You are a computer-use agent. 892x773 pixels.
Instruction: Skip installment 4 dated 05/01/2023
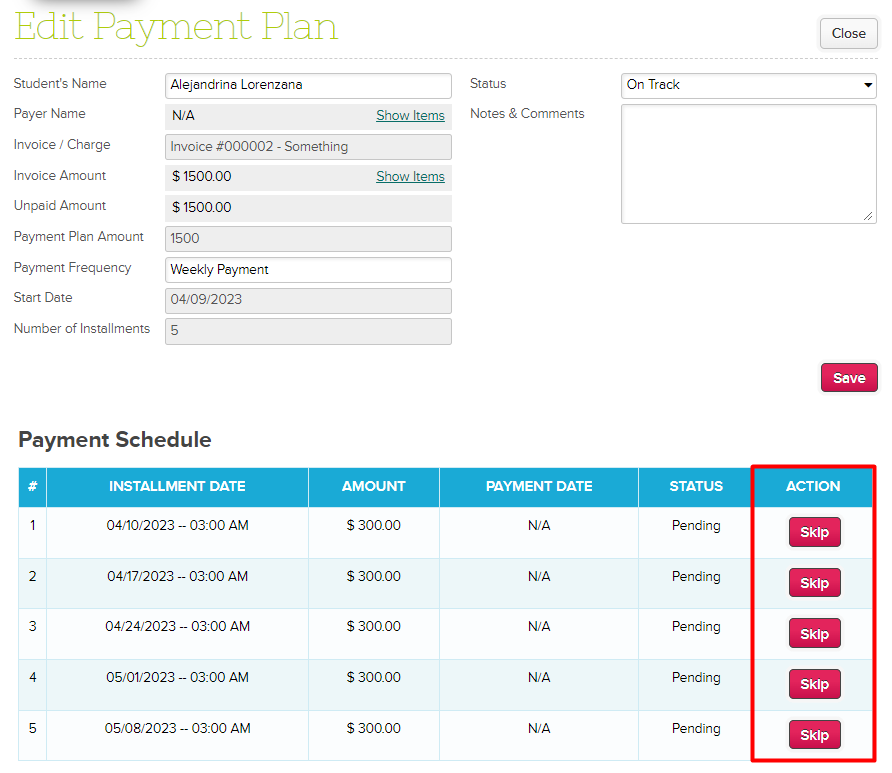[x=814, y=684]
